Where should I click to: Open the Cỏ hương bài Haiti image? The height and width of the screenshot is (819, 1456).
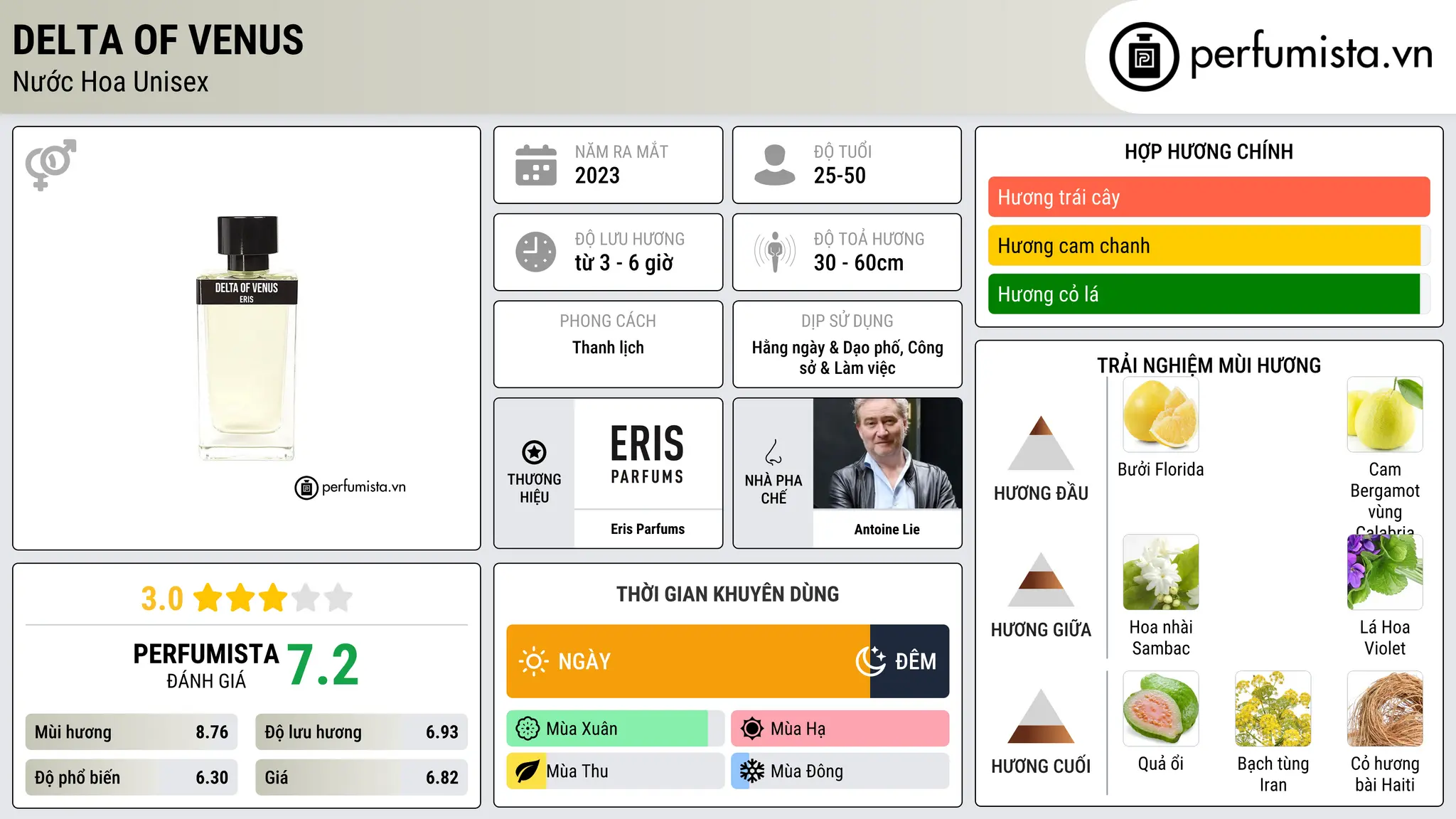coord(1385,709)
